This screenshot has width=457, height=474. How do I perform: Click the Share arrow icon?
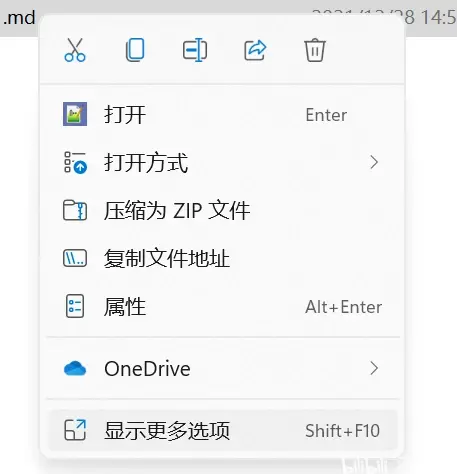coord(255,50)
